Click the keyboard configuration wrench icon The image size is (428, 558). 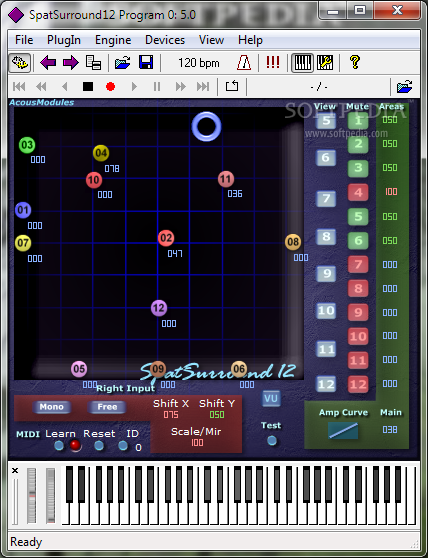[324, 63]
